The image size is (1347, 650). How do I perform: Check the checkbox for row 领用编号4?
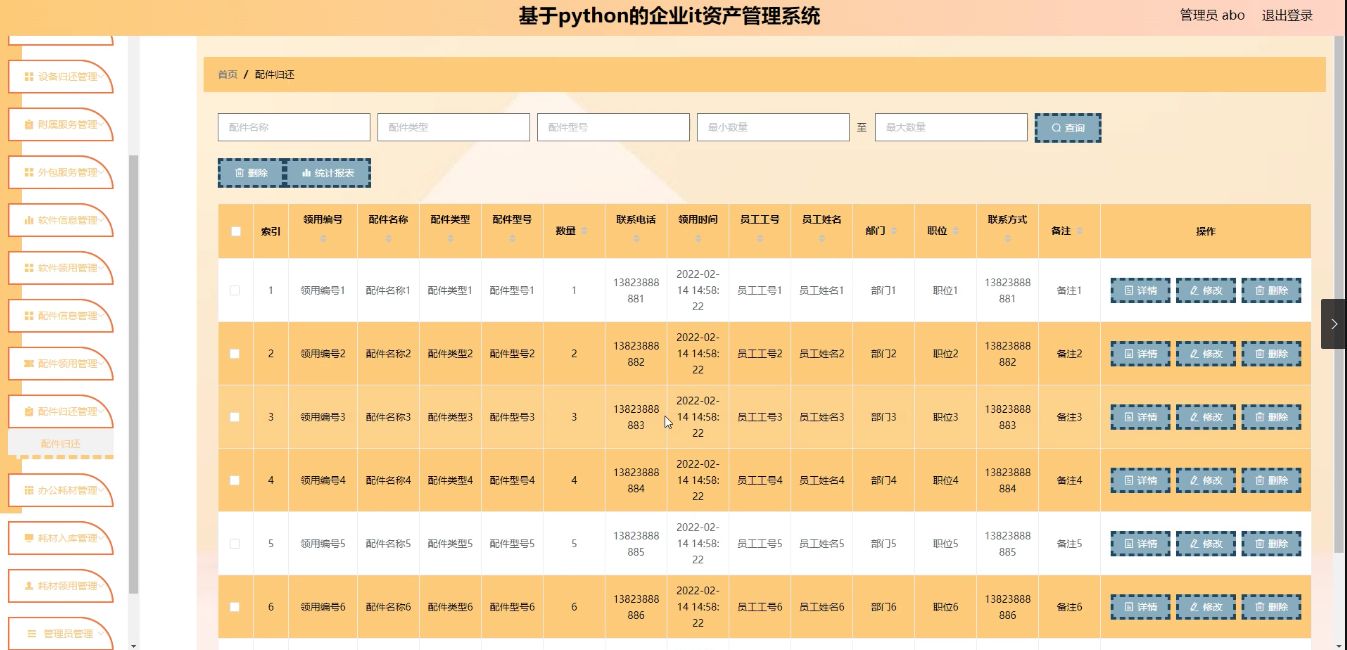click(x=235, y=480)
